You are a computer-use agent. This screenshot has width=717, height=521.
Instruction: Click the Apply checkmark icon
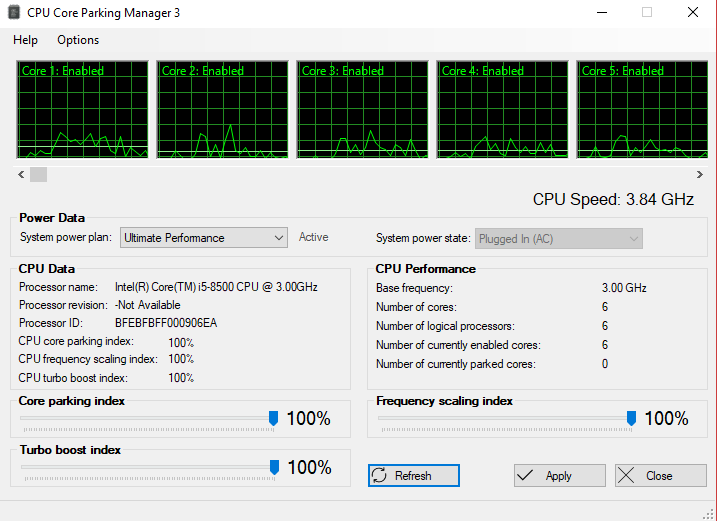pos(525,475)
